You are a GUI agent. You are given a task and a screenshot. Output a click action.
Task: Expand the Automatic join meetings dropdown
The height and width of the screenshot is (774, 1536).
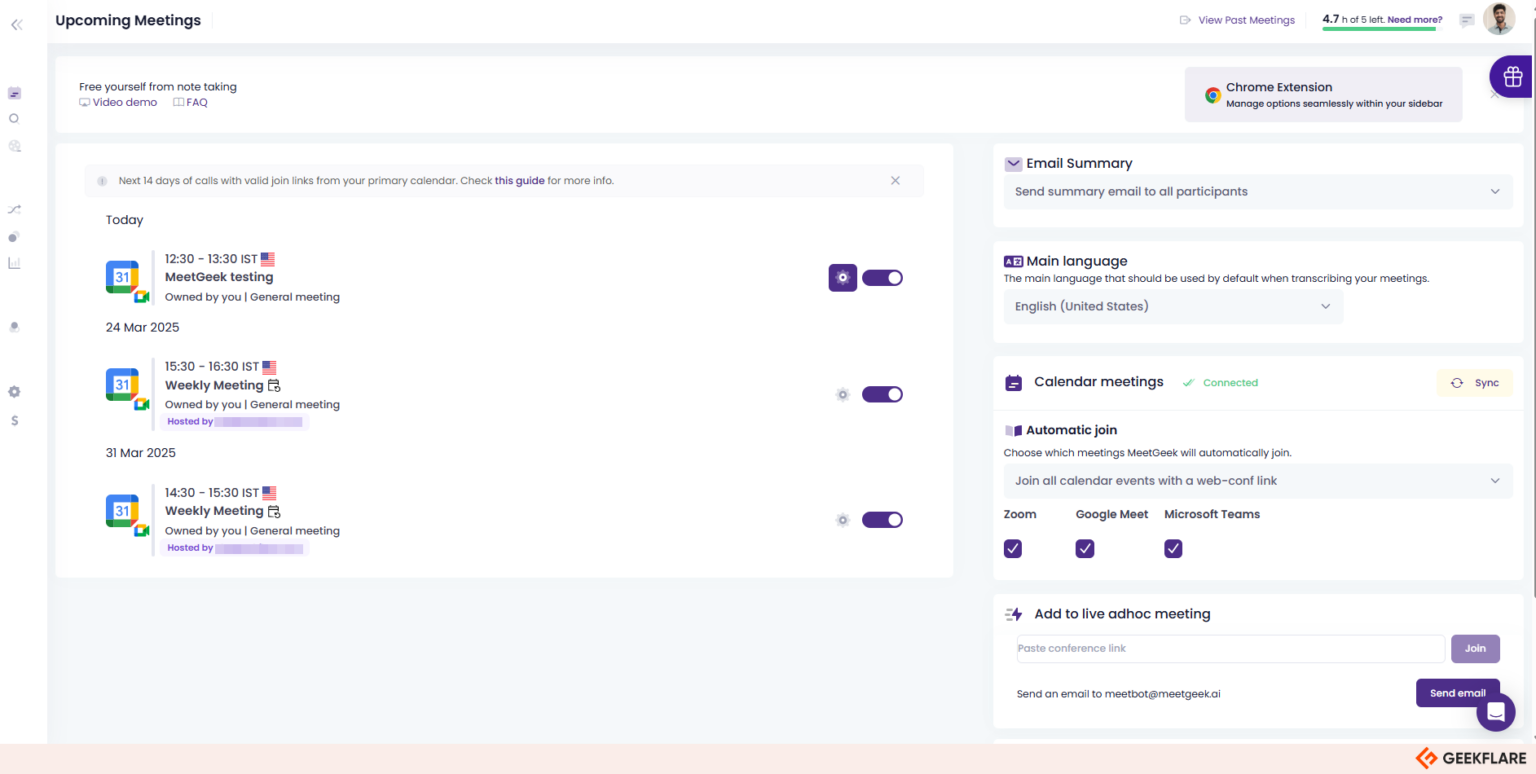[x=1257, y=480]
